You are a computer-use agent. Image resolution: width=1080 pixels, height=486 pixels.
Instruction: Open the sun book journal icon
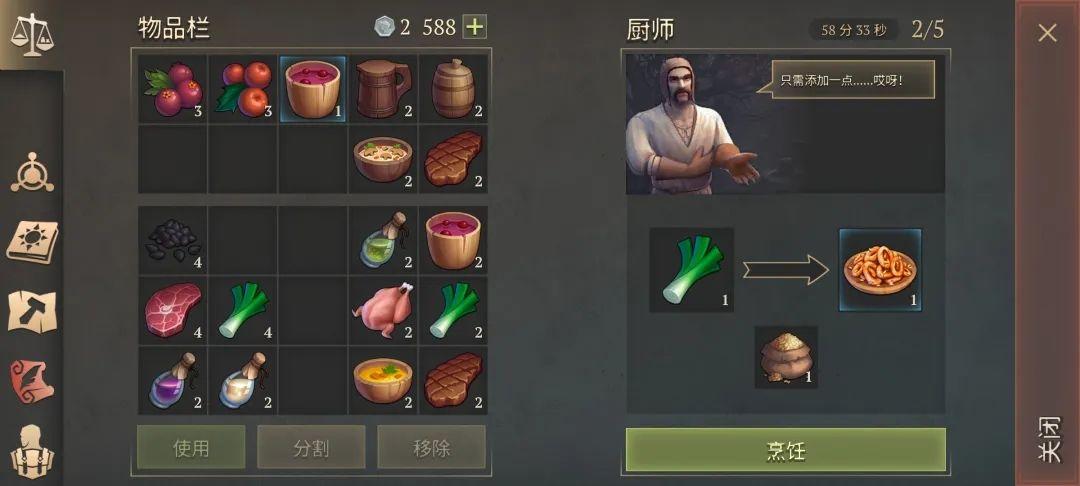(32, 243)
